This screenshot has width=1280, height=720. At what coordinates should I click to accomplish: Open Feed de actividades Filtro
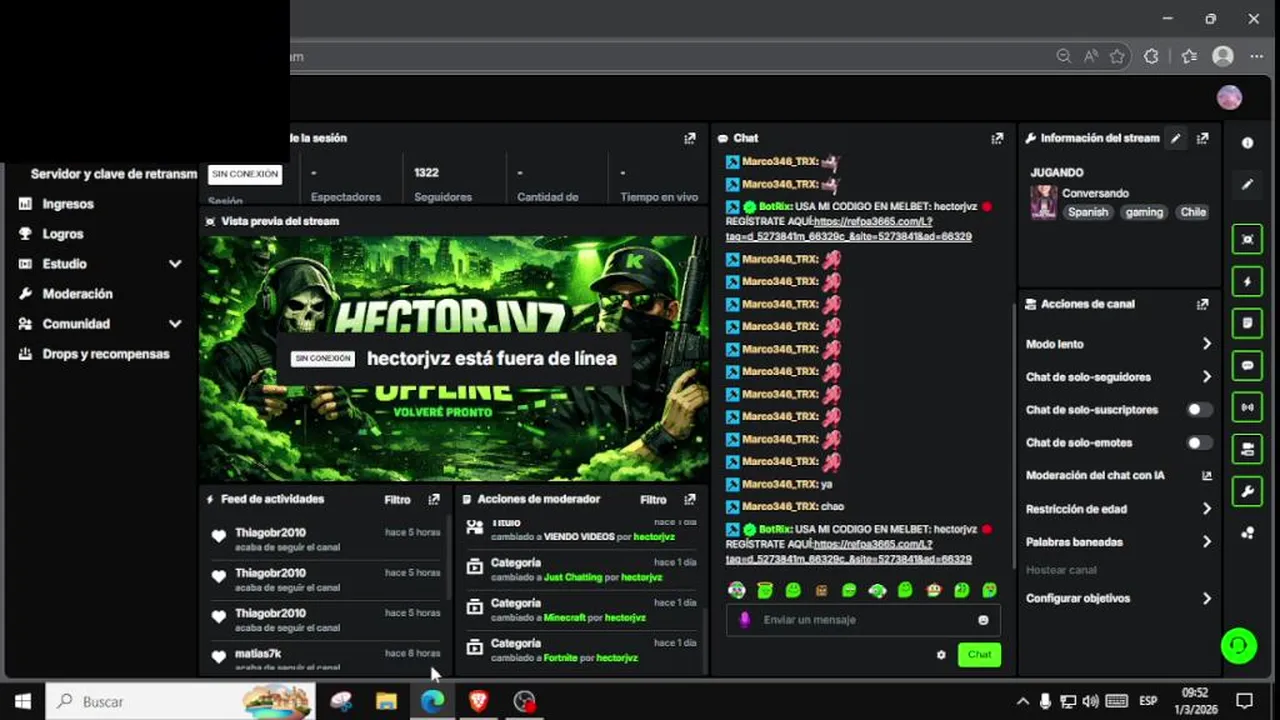click(x=397, y=499)
